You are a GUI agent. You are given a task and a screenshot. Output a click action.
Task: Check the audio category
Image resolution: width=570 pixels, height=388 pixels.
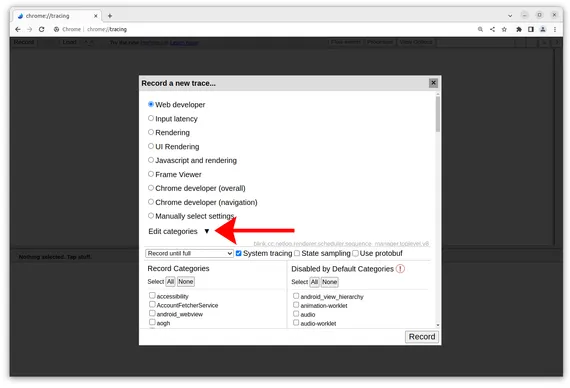[x=296, y=314]
